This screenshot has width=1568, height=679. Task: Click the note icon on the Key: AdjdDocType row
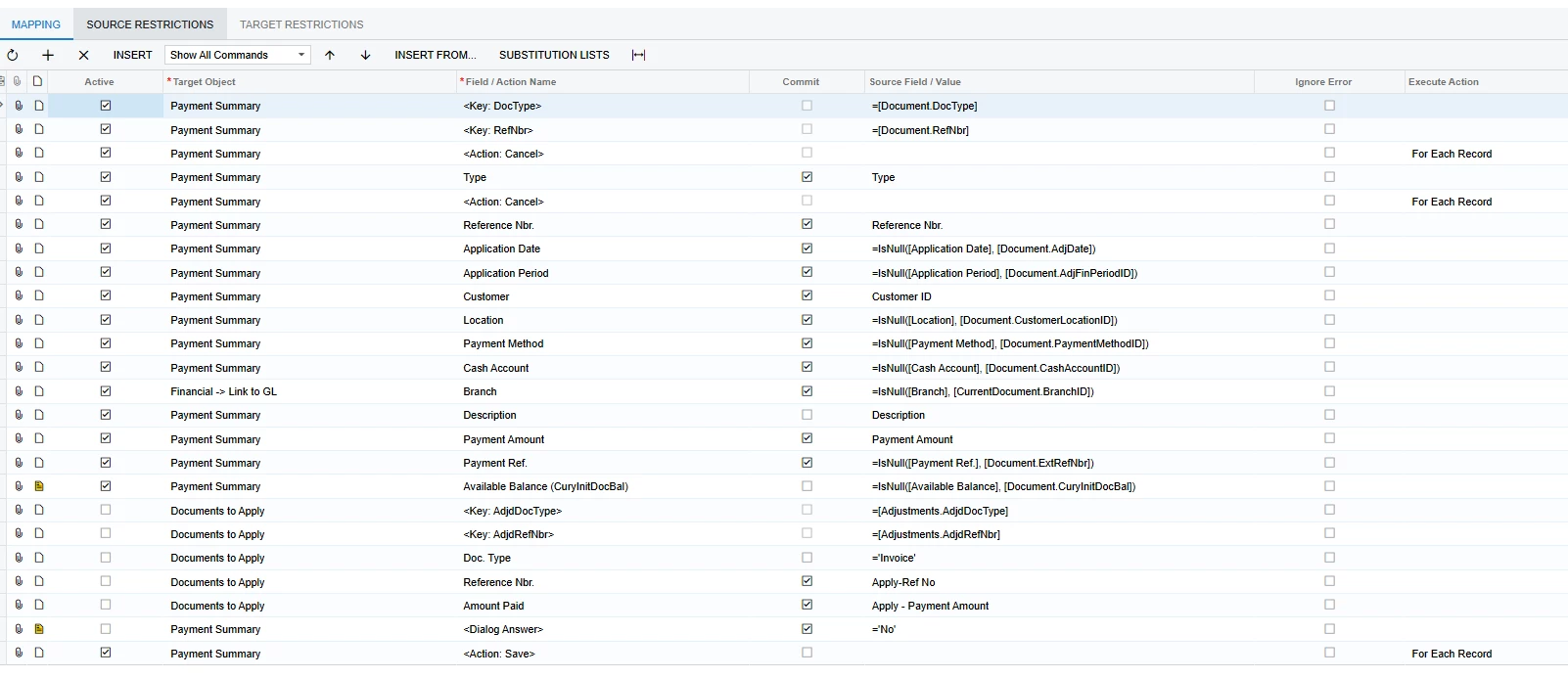(39, 510)
